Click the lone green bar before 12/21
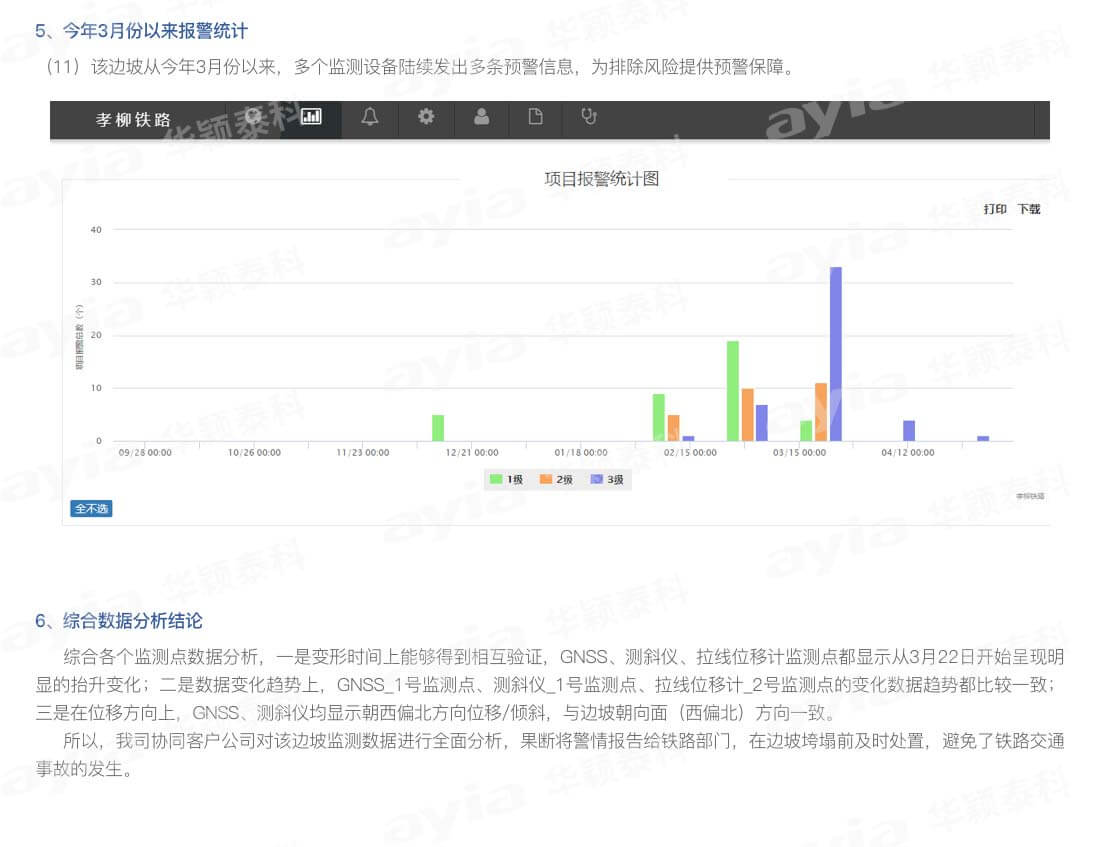Image resolution: width=1100 pixels, height=847 pixels. (x=438, y=427)
